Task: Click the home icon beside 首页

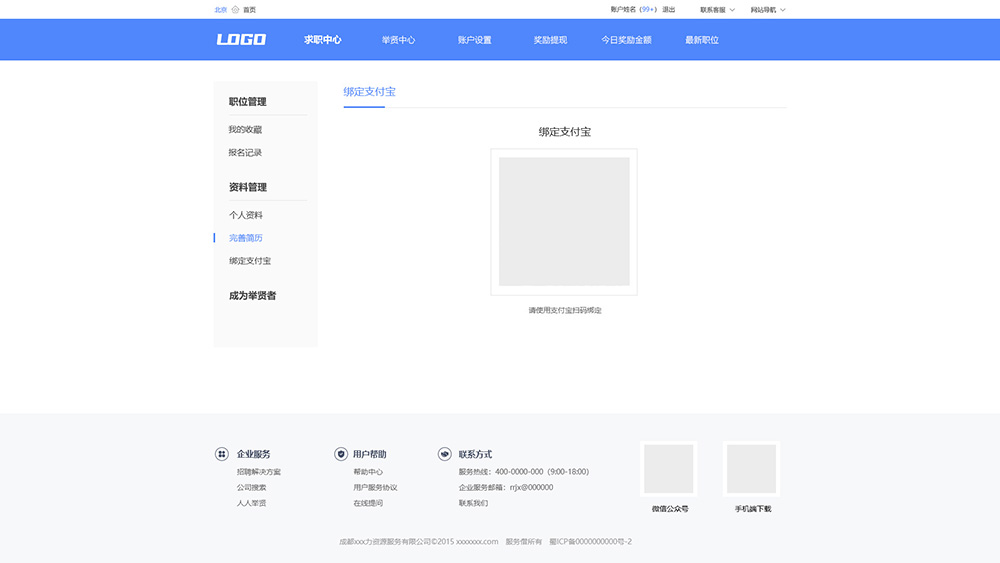Action: tap(235, 10)
